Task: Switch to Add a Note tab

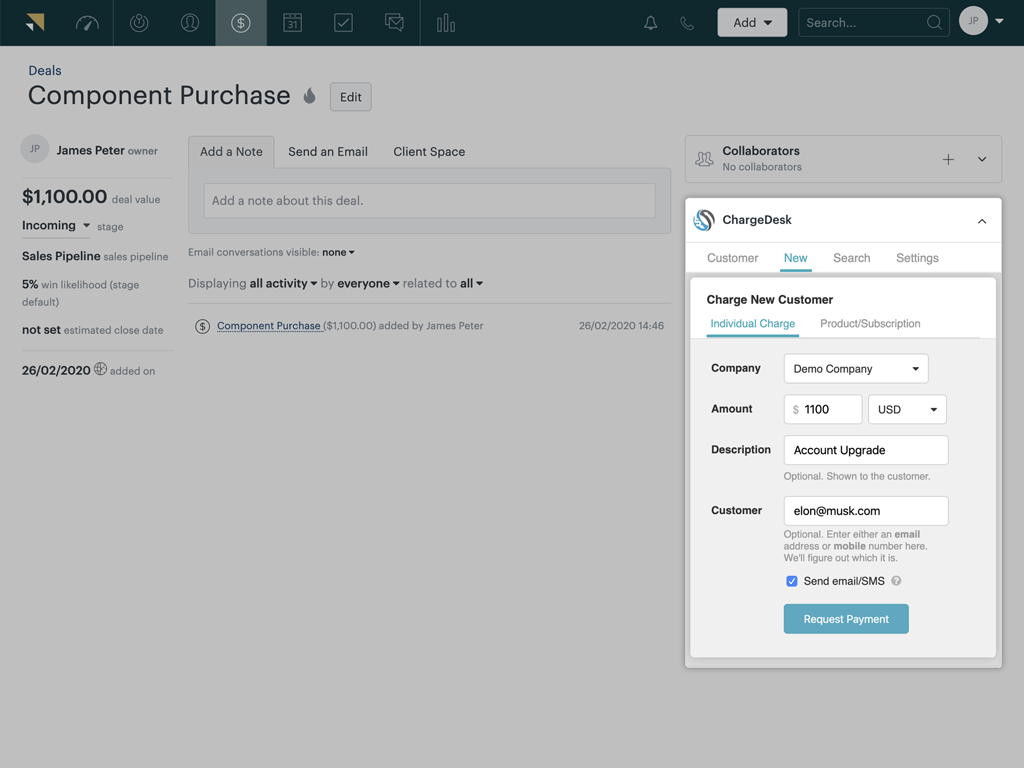Action: (x=231, y=152)
